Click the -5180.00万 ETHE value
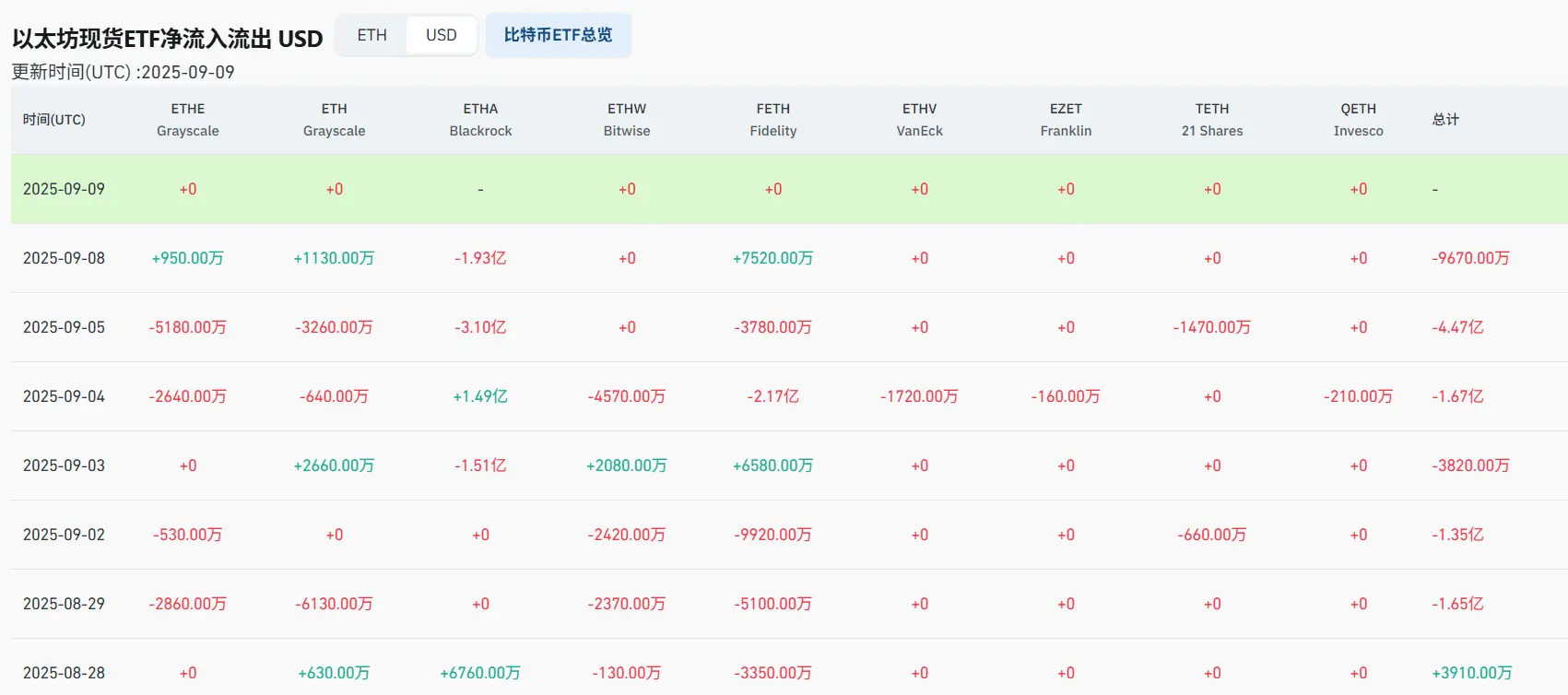 point(188,327)
